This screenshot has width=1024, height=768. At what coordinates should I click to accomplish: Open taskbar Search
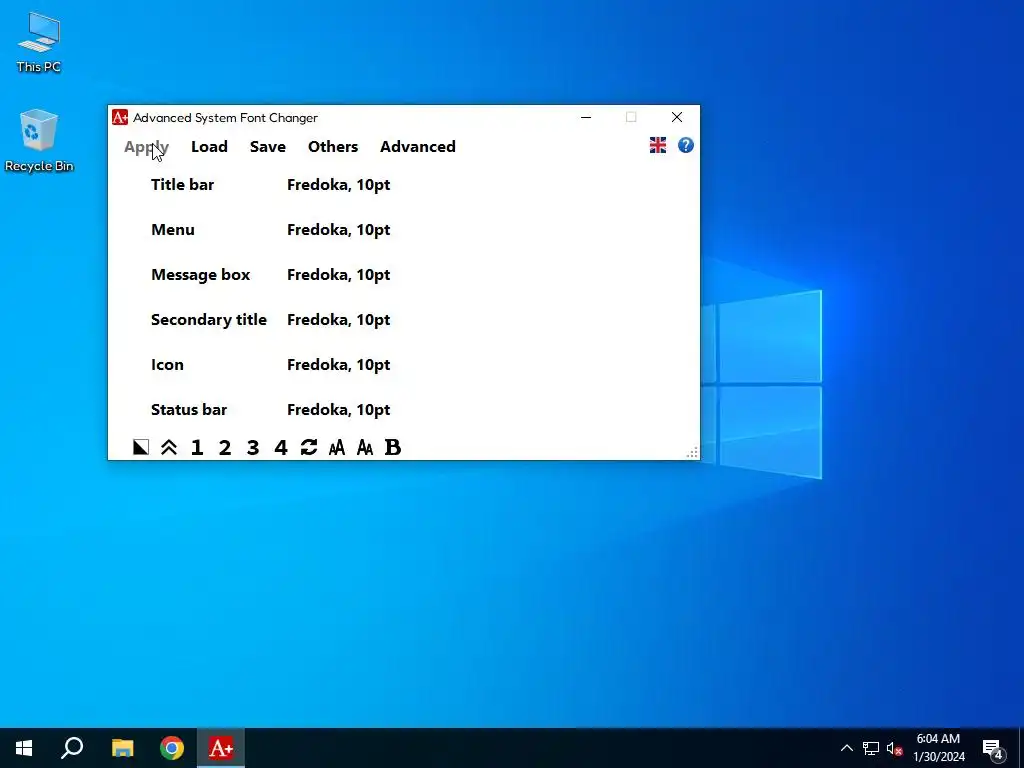point(72,748)
